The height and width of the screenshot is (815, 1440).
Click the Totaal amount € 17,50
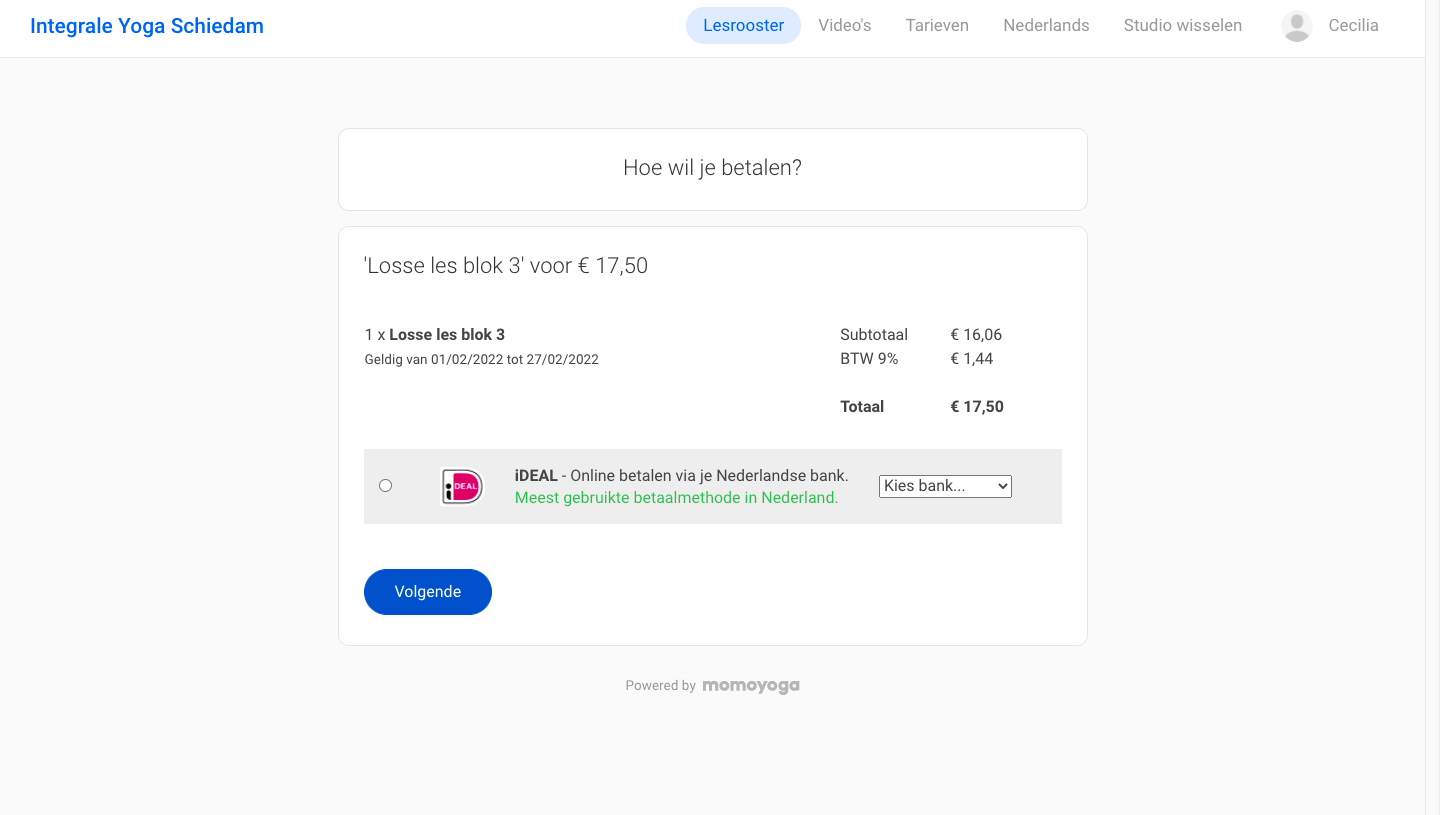[x=977, y=407]
